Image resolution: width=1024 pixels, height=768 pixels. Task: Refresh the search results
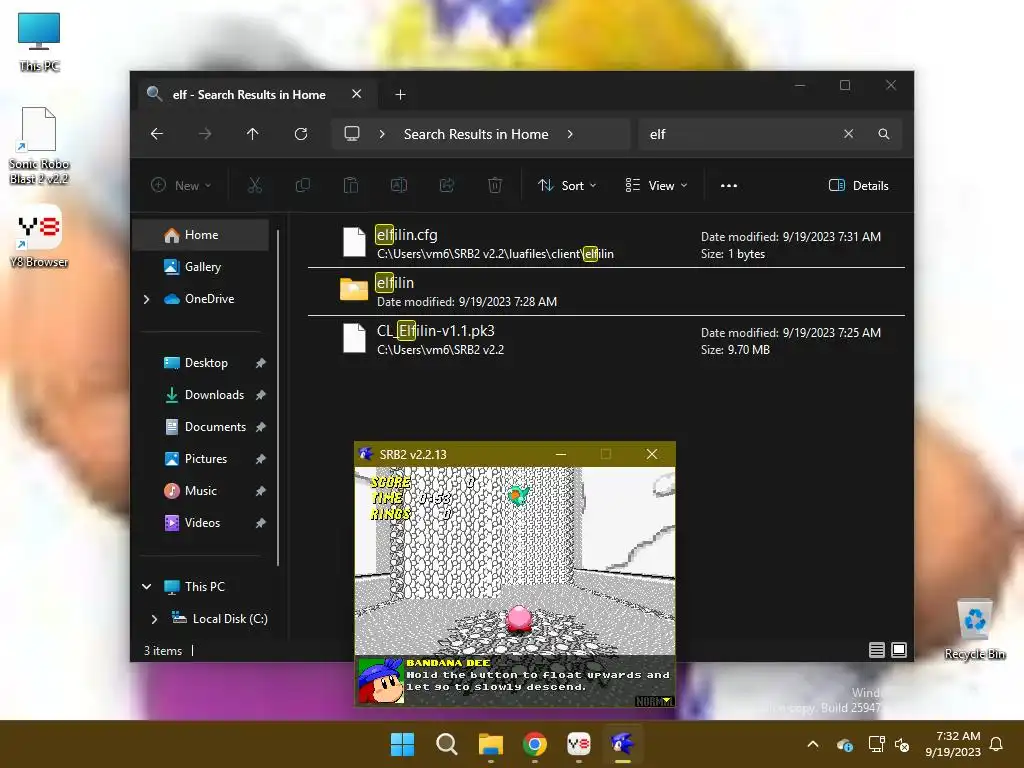point(301,134)
